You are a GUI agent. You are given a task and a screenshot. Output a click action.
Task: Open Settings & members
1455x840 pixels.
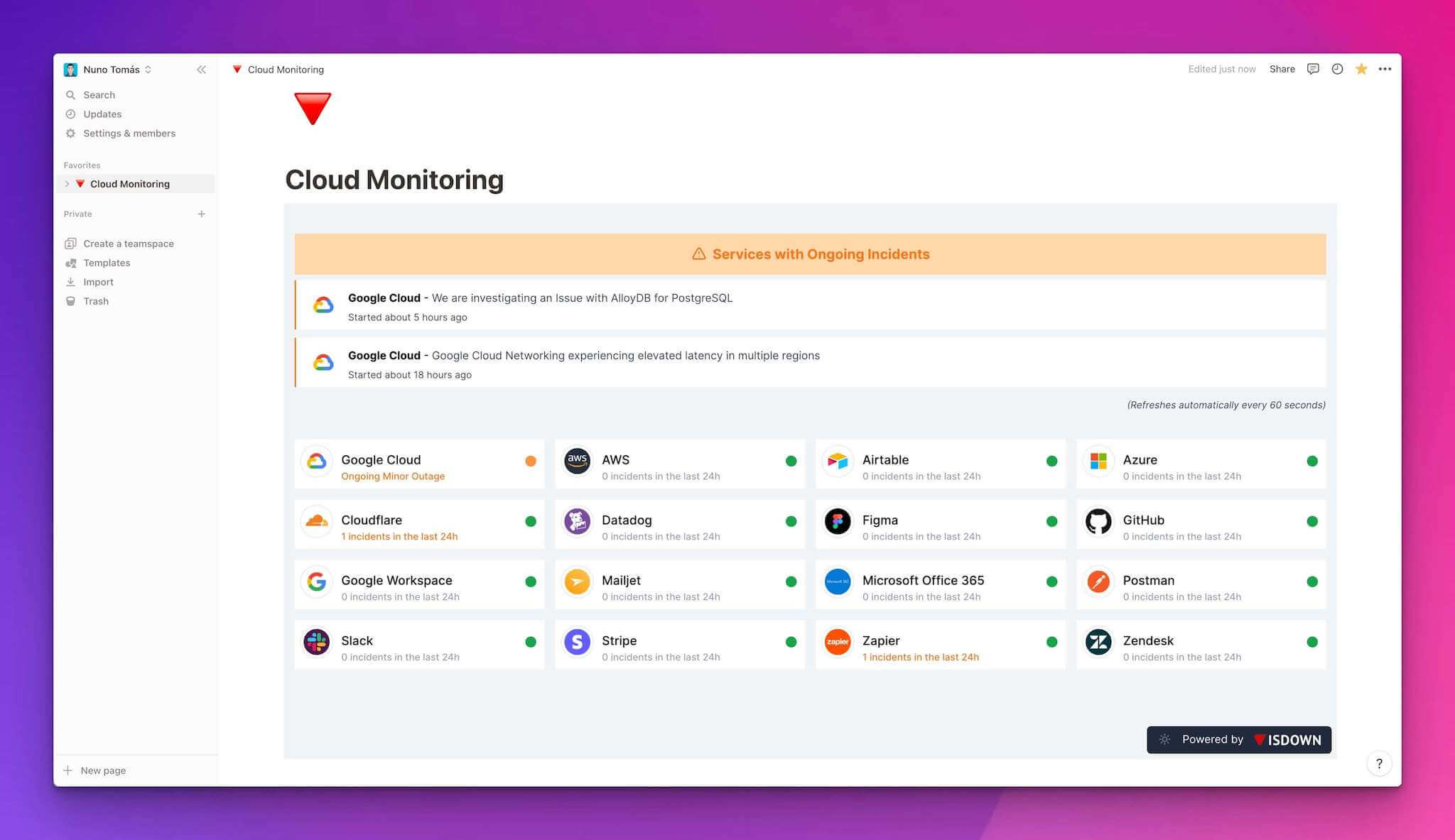(x=129, y=133)
